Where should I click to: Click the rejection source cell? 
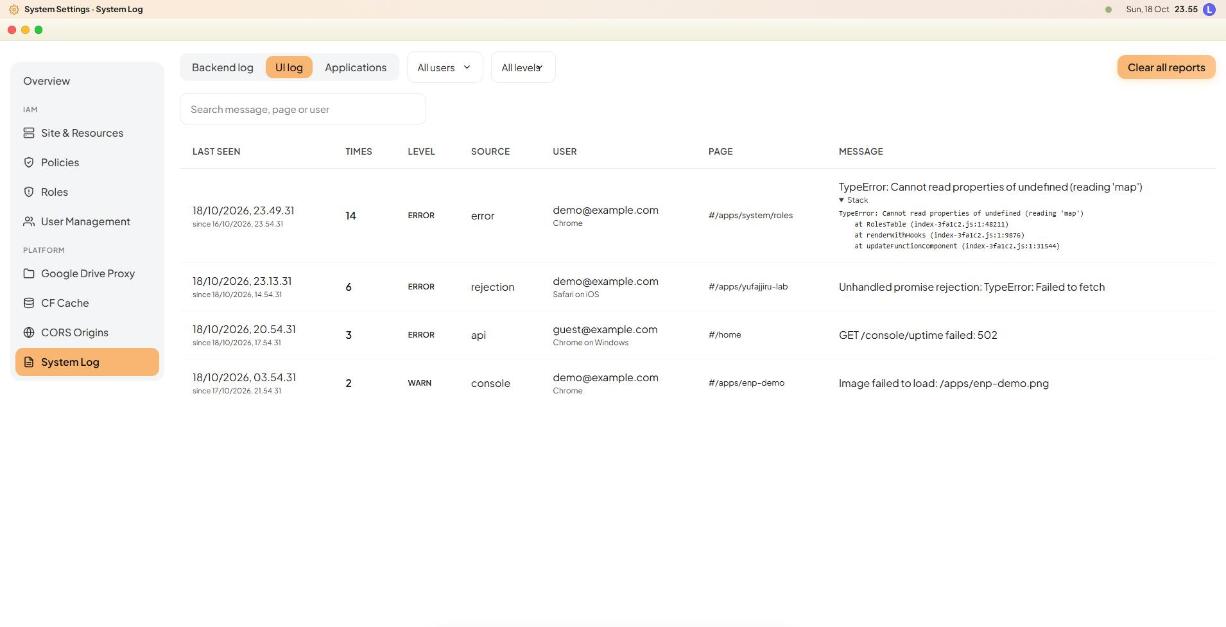(492, 287)
